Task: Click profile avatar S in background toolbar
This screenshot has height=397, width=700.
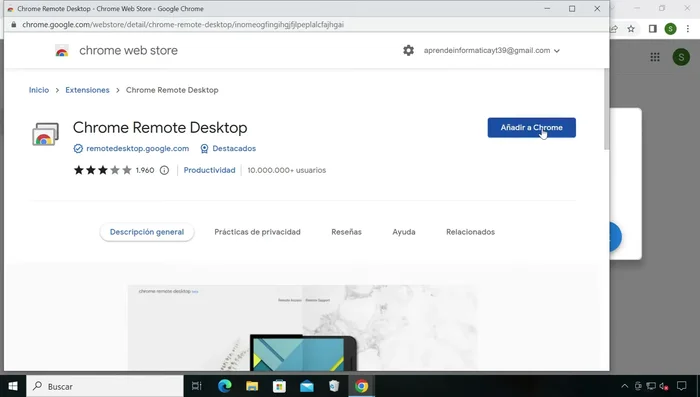Action: pos(670,29)
